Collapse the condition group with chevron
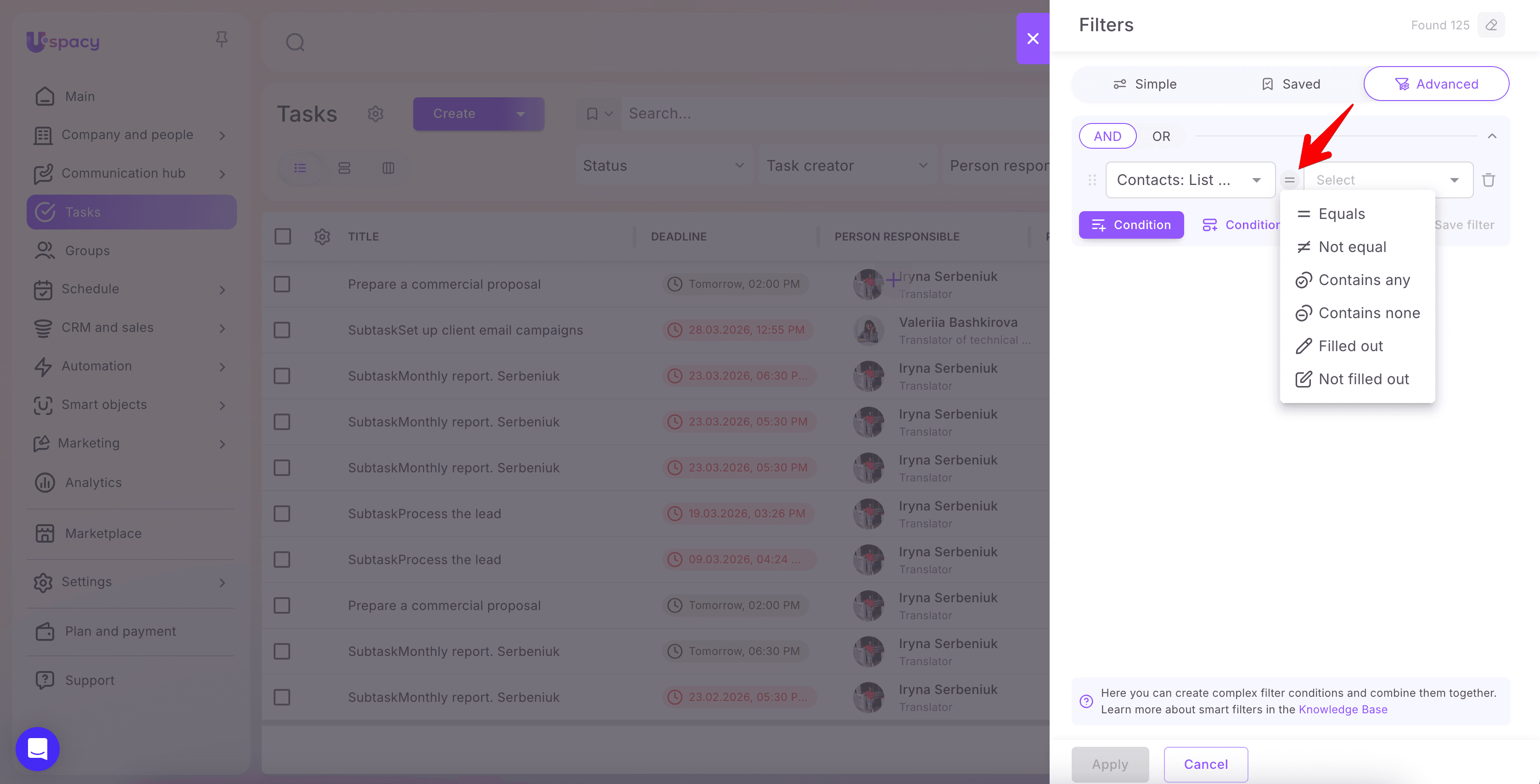 pyautogui.click(x=1492, y=136)
